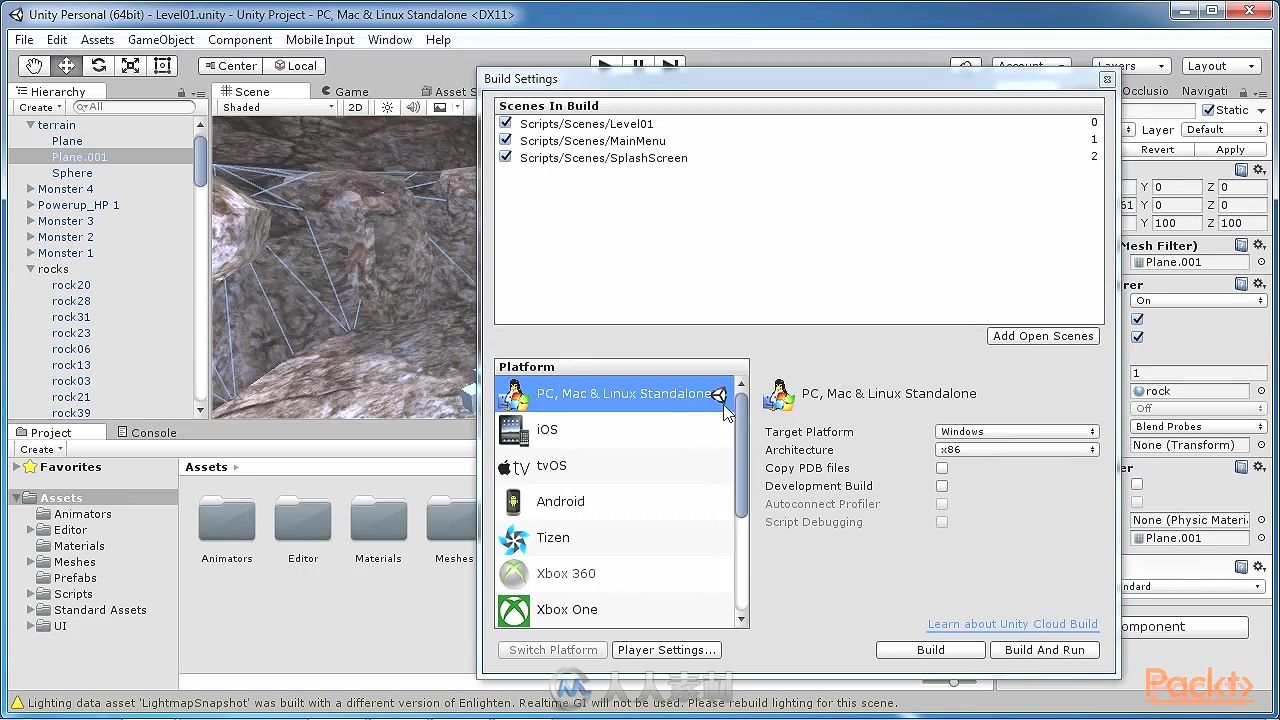Select Xbox One platform icon
This screenshot has width=1280, height=720.
point(514,610)
